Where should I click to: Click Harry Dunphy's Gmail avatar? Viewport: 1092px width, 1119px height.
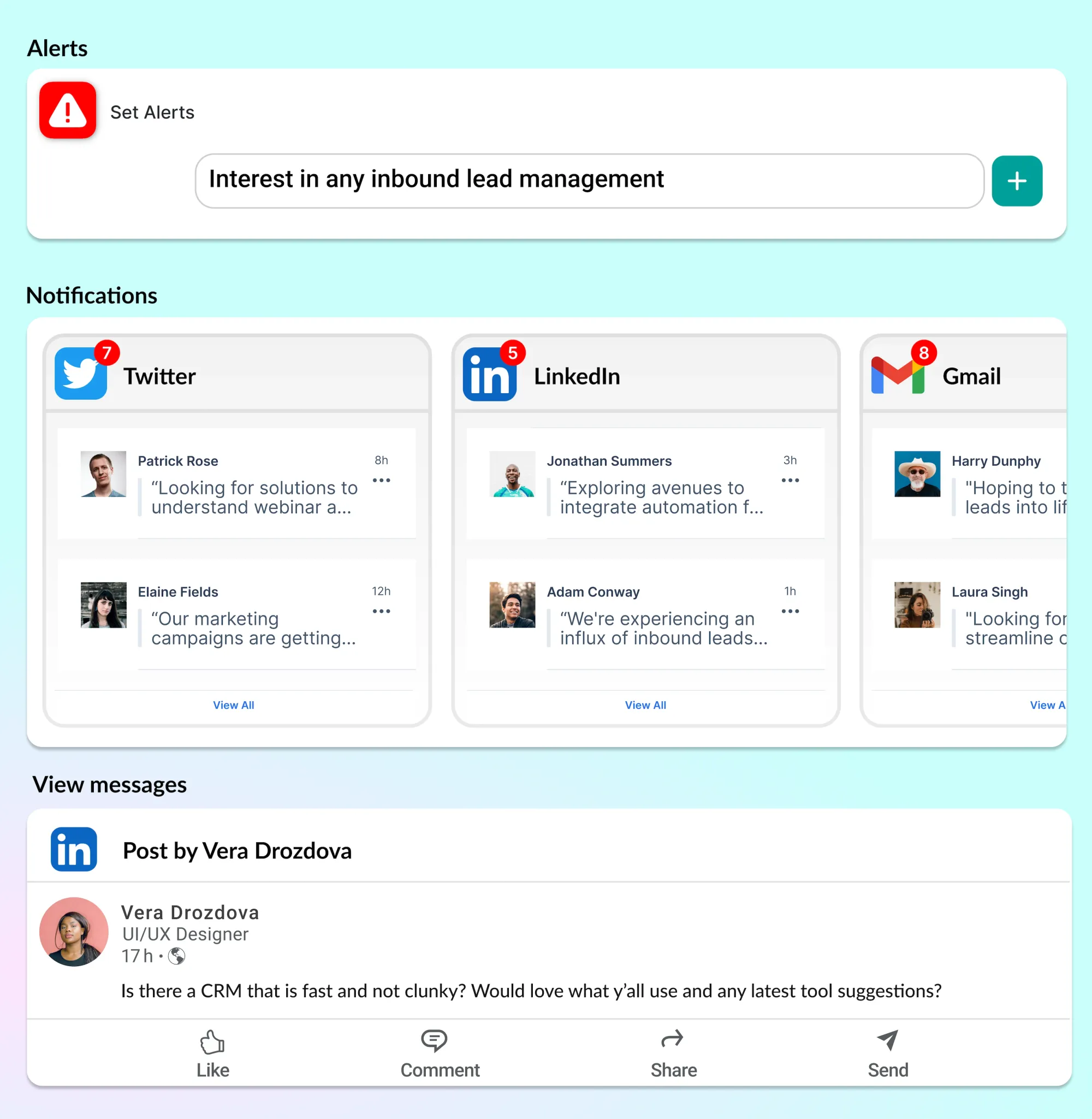[x=917, y=473]
